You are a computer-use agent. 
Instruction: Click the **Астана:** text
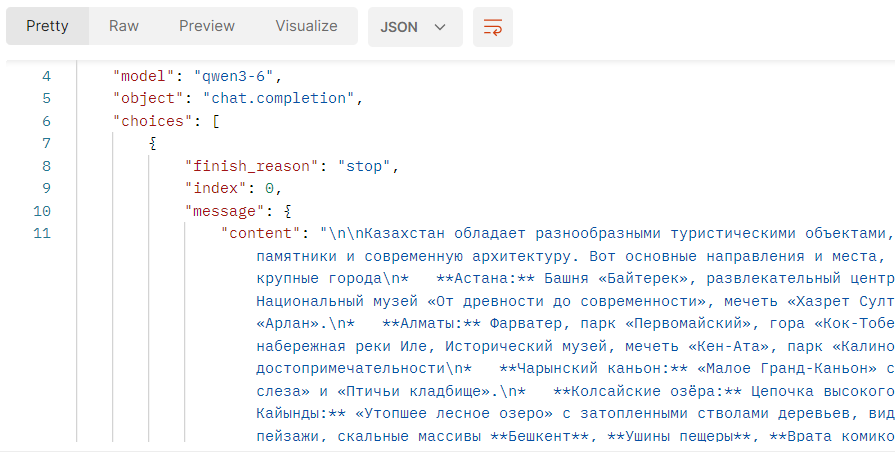point(486,279)
